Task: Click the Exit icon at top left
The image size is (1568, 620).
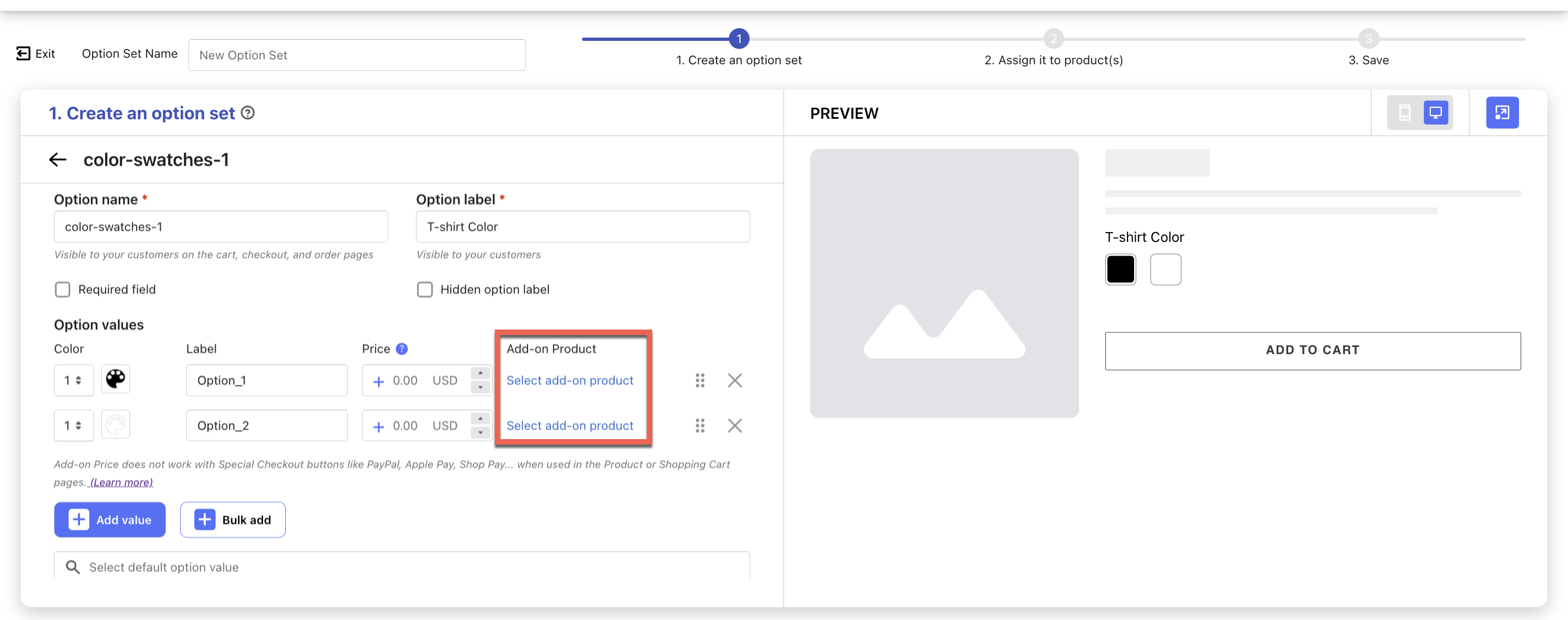Action: [x=23, y=53]
